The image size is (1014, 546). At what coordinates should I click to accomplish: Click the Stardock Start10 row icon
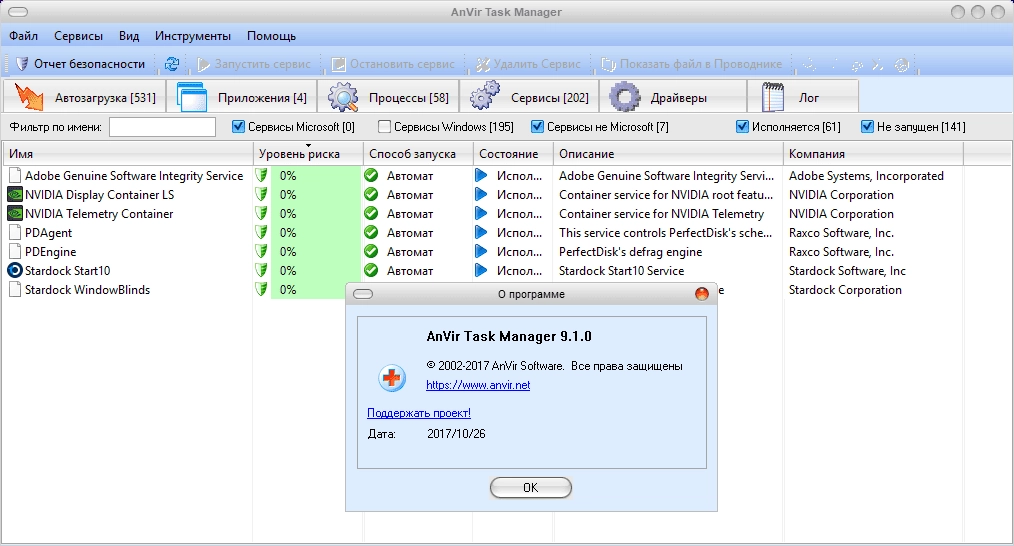coord(14,270)
